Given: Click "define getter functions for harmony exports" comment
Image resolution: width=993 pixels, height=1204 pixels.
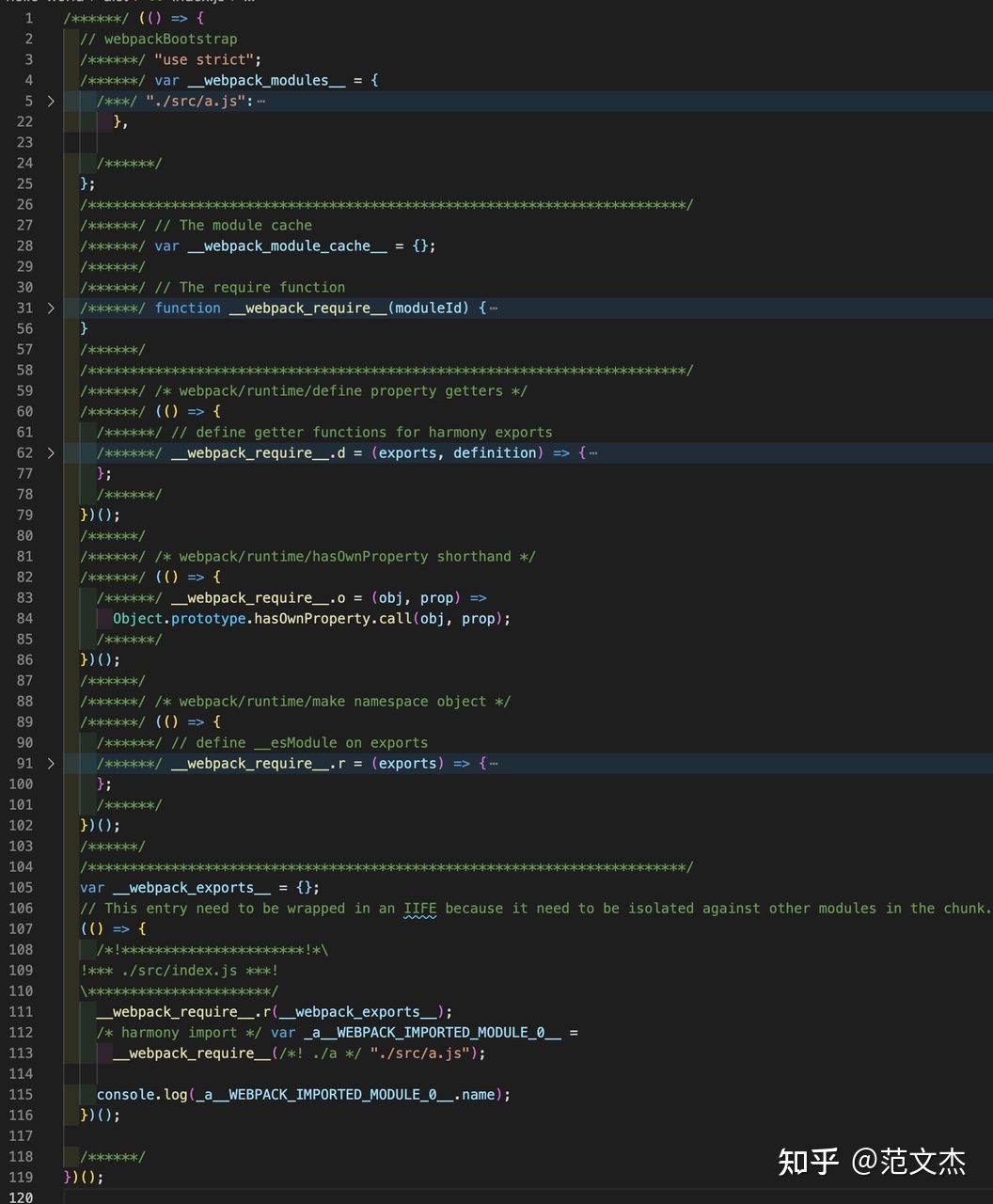Looking at the screenshot, I should click(362, 432).
